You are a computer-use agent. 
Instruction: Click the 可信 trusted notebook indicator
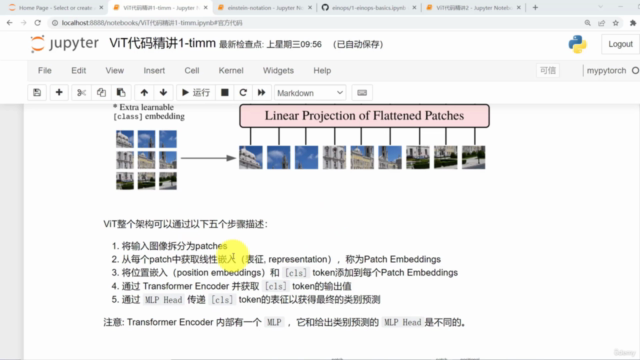pyautogui.click(x=548, y=71)
